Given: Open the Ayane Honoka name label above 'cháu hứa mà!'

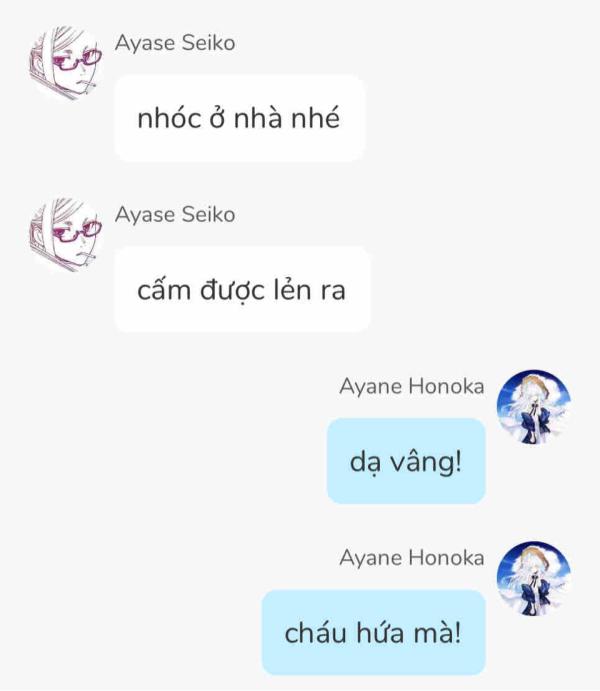Looking at the screenshot, I should point(412,558).
